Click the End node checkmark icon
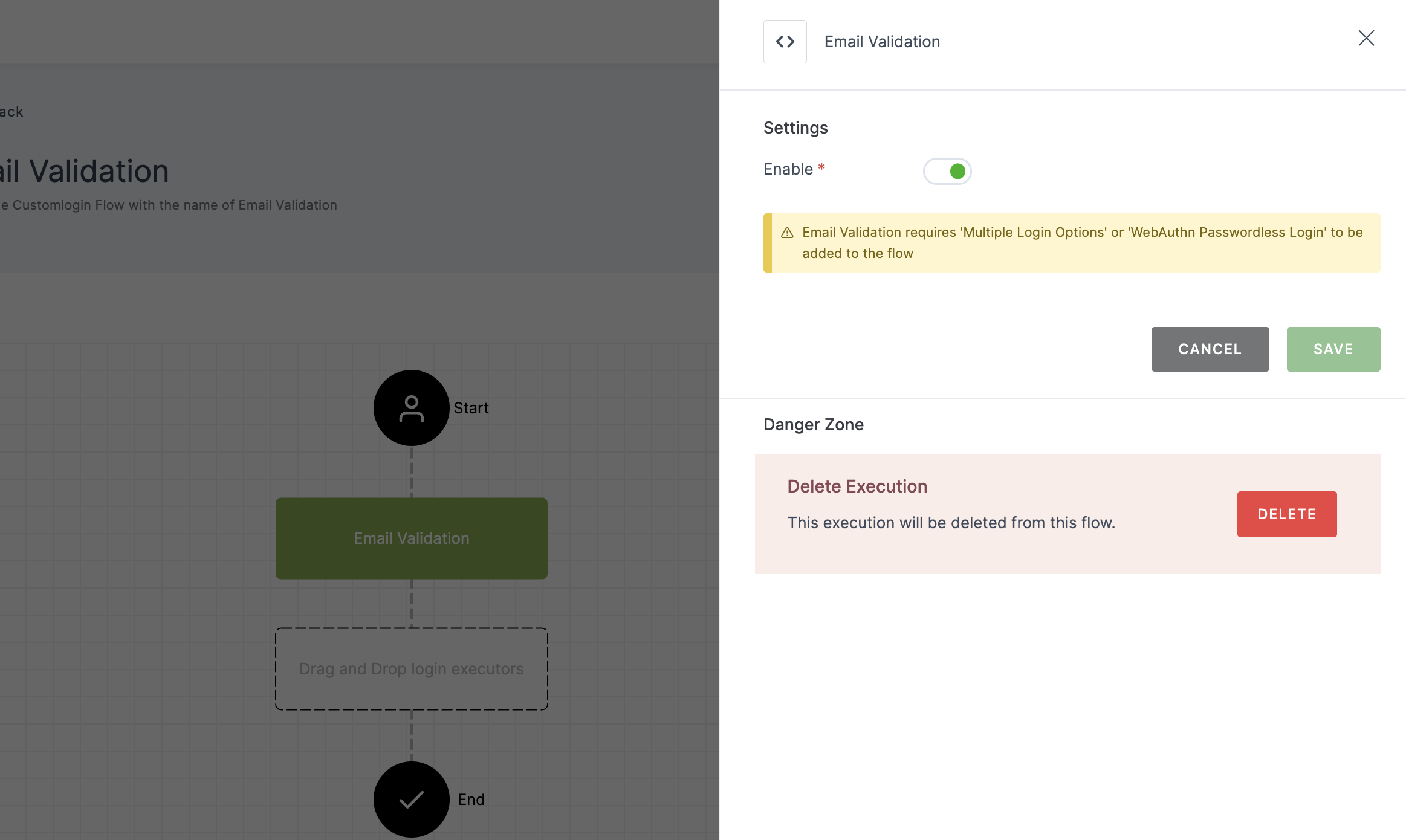This screenshot has width=1406, height=840. click(411, 799)
